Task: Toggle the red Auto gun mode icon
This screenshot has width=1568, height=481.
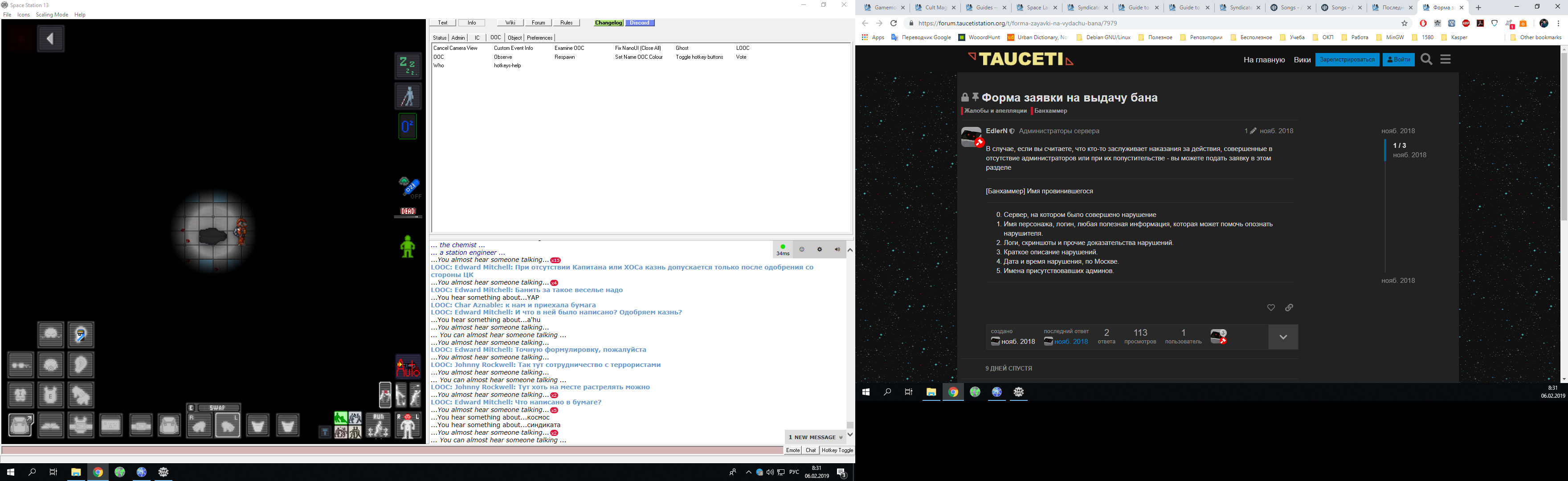Action: pyautogui.click(x=408, y=367)
